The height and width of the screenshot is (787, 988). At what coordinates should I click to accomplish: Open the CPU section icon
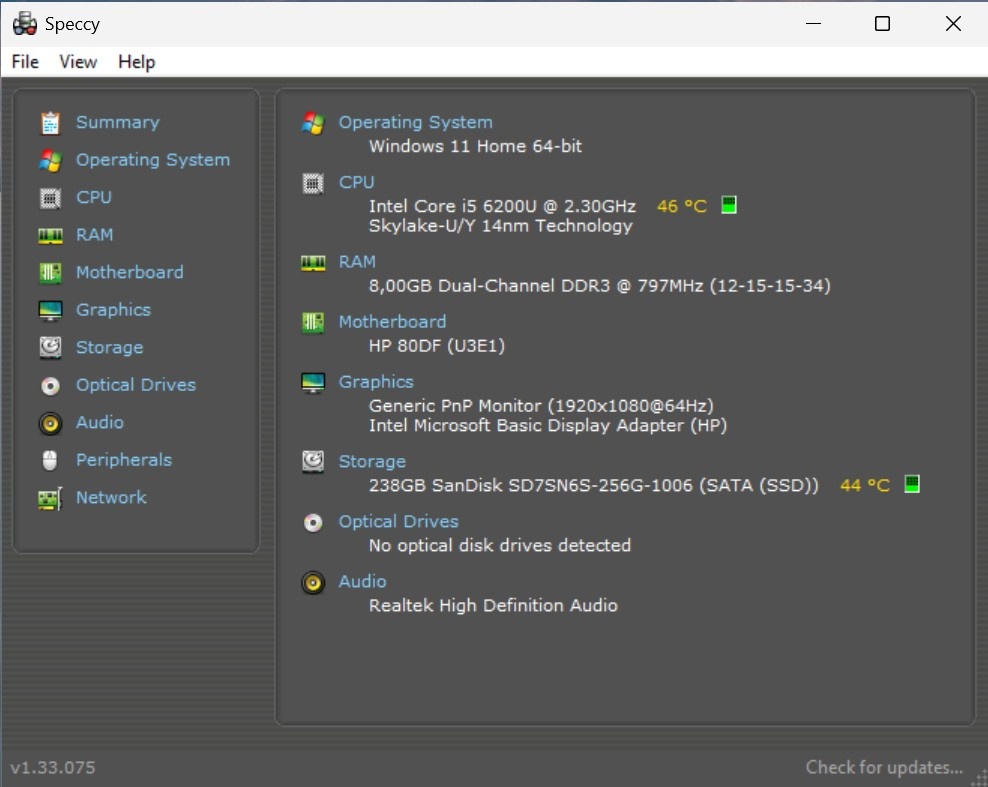(x=49, y=197)
